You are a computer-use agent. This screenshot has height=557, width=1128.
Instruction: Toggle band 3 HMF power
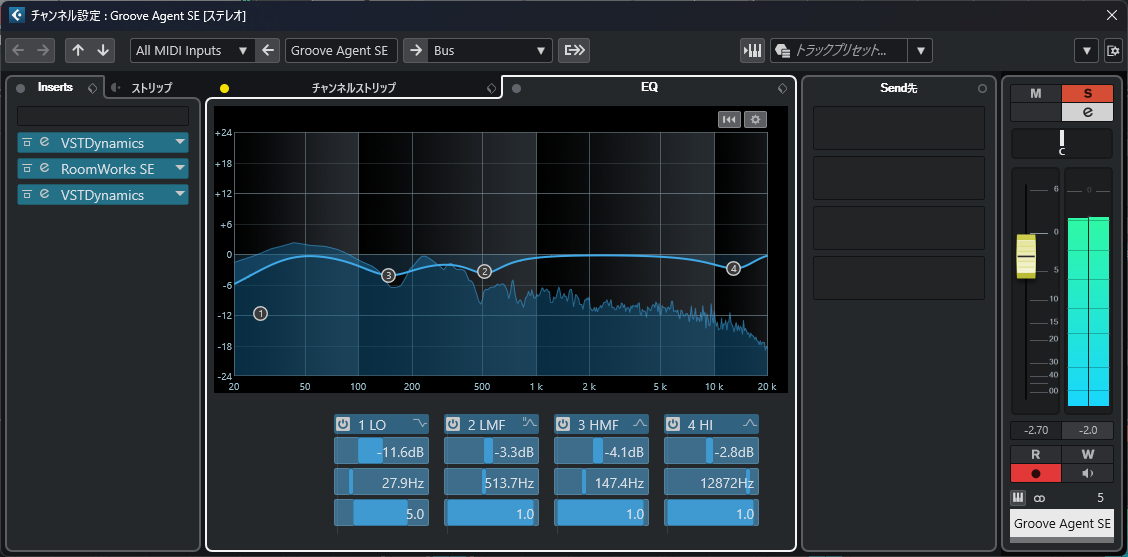tap(563, 424)
